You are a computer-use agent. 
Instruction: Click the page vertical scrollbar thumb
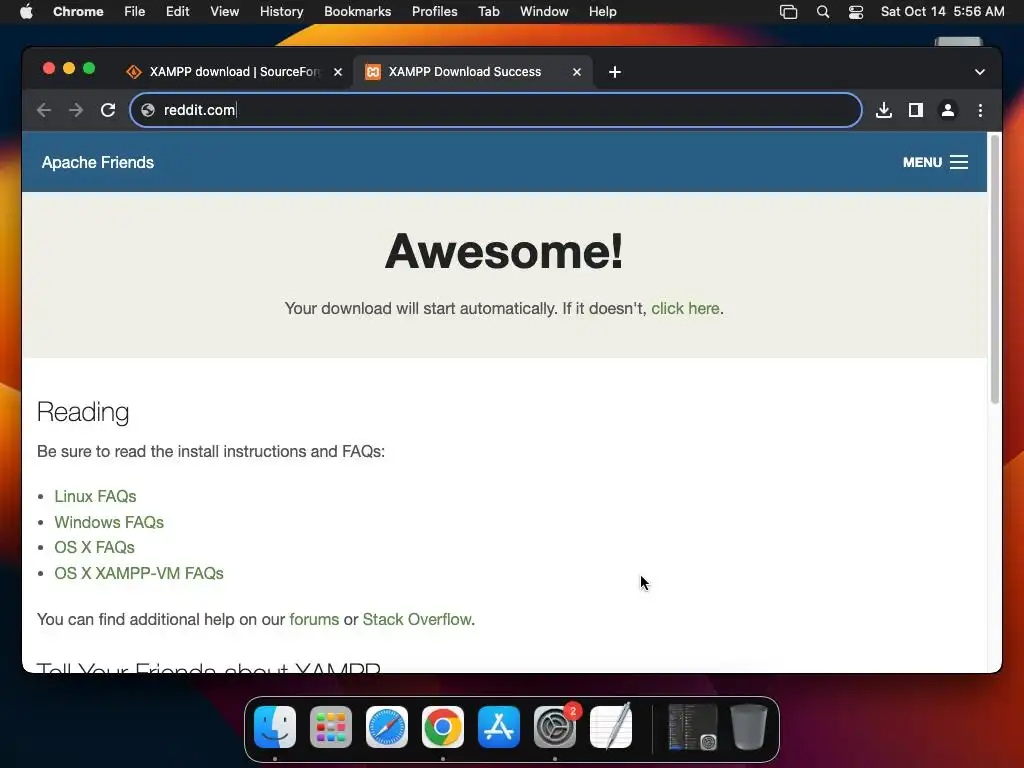(995, 269)
